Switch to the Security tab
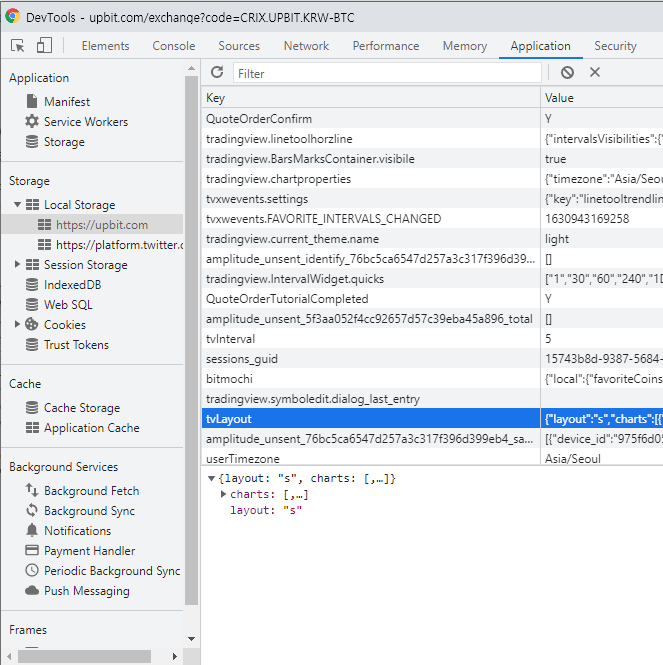The image size is (663, 665). (x=615, y=45)
